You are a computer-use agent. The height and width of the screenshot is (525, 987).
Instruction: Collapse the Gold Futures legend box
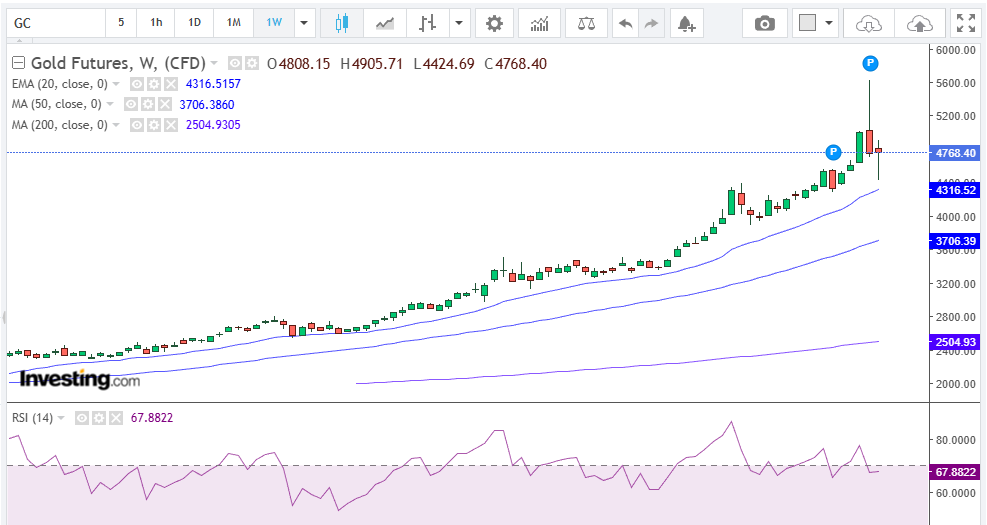coord(18,64)
